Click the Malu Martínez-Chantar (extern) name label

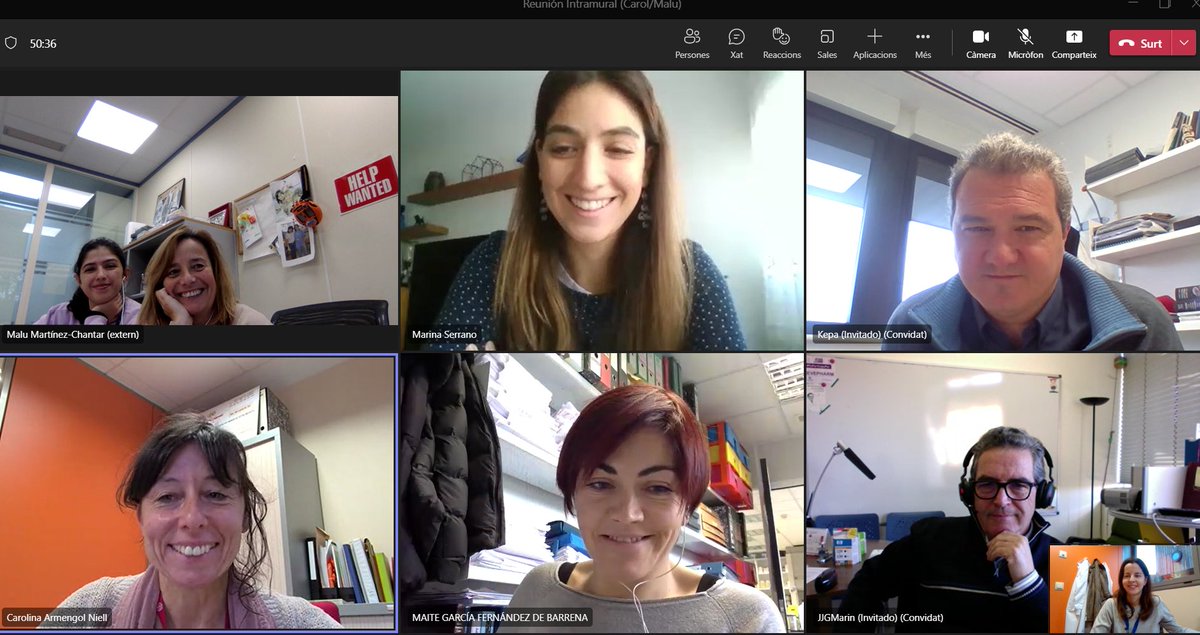coord(73,335)
